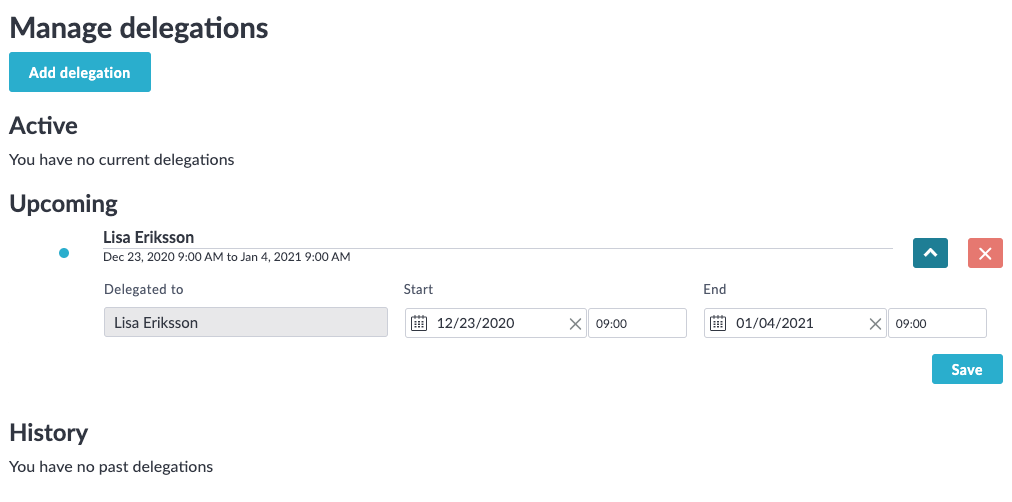The width and height of the screenshot is (1012, 502).
Task: Click the Upcoming section heading
Action: (64, 203)
